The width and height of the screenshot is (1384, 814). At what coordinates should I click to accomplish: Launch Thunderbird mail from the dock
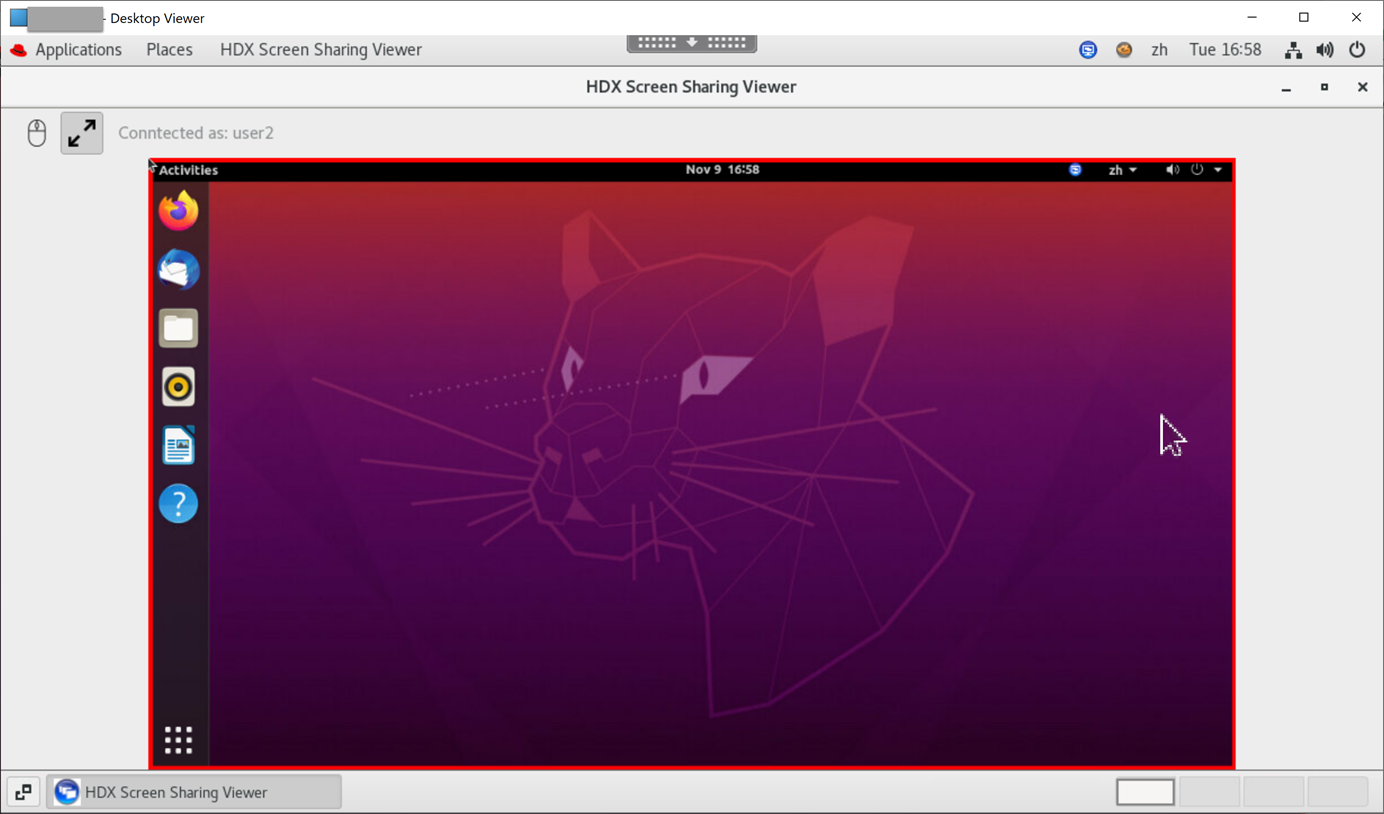tap(178, 270)
